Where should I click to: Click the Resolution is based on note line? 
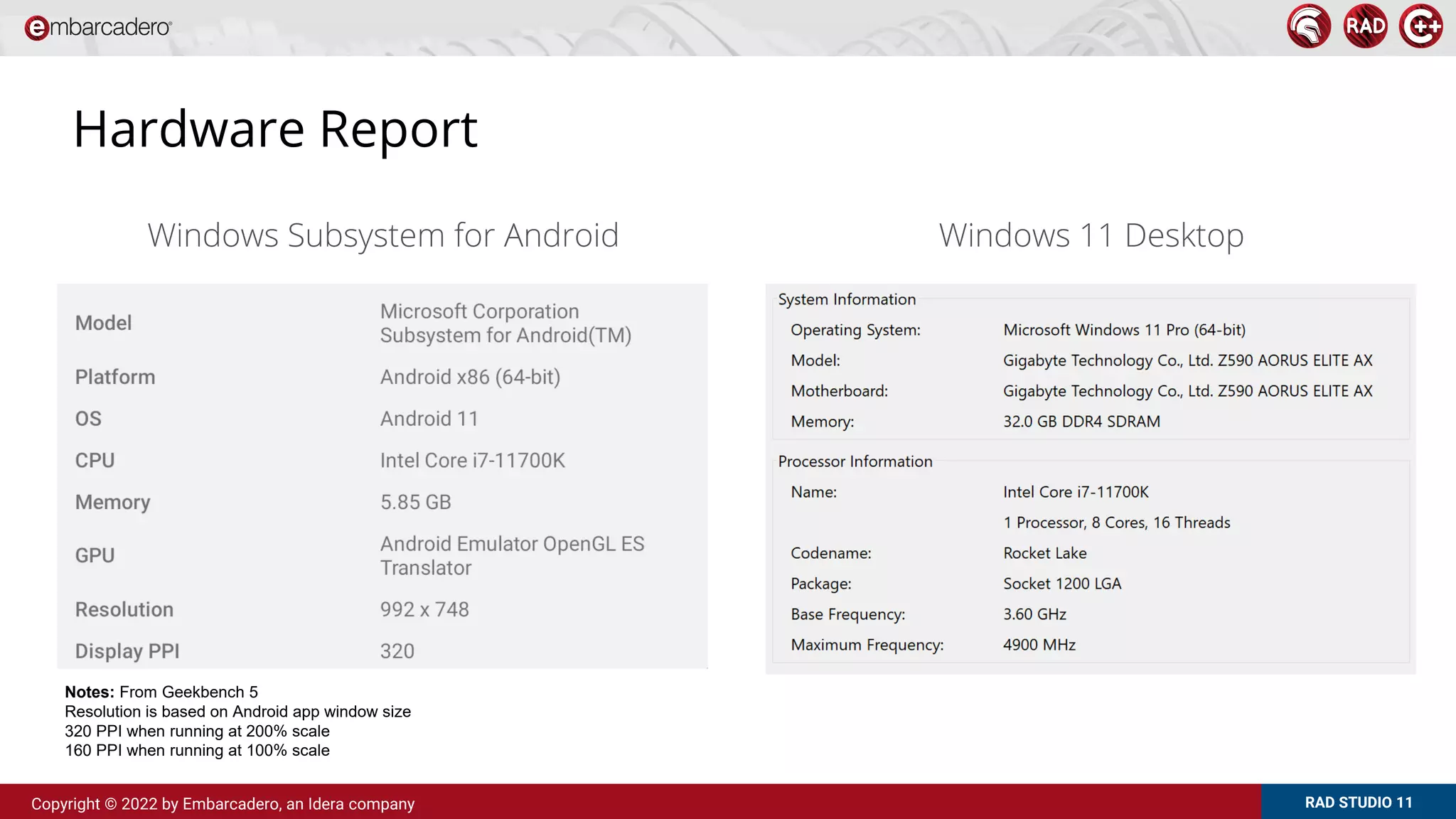237,712
